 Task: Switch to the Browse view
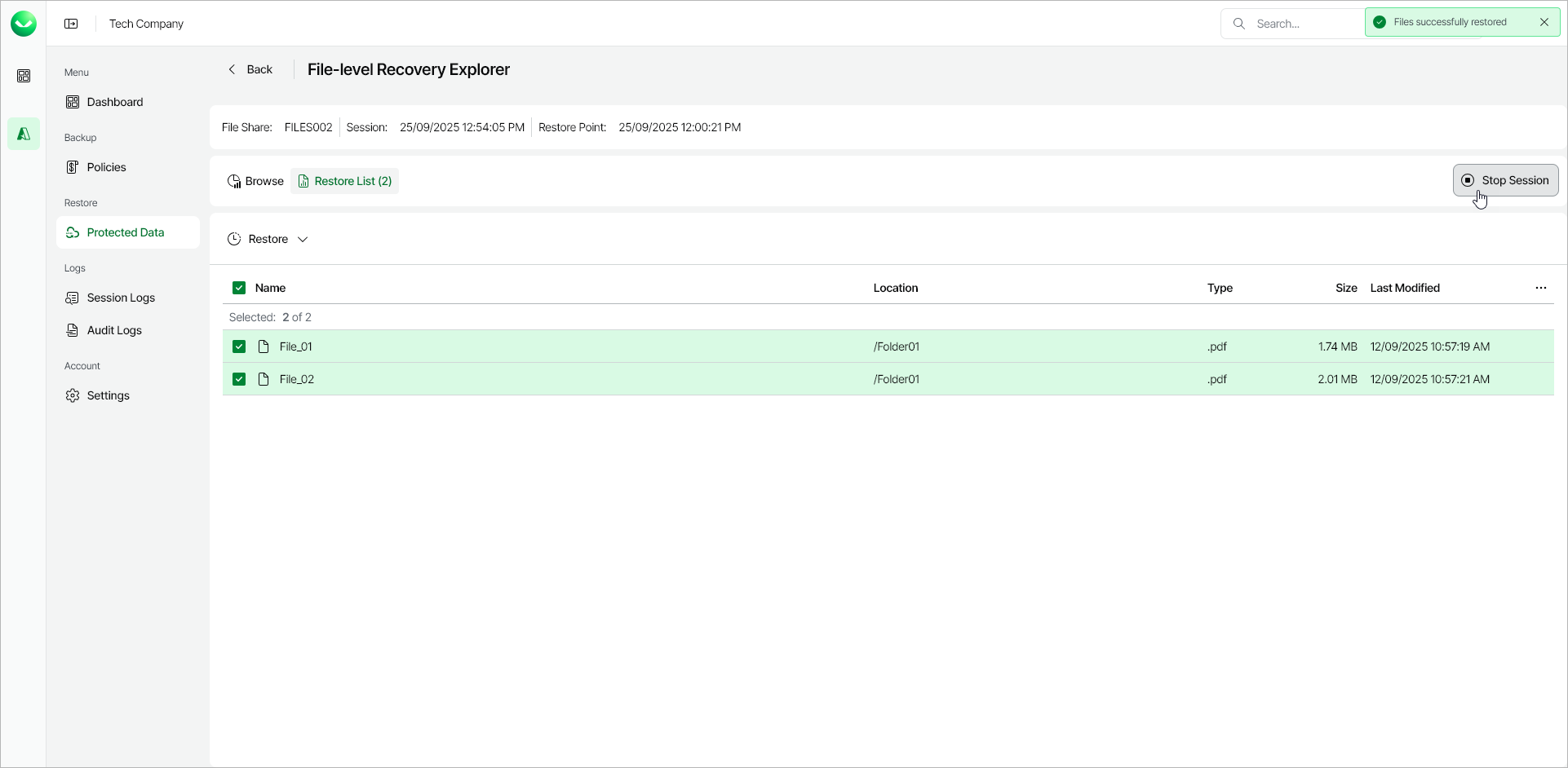click(x=255, y=180)
